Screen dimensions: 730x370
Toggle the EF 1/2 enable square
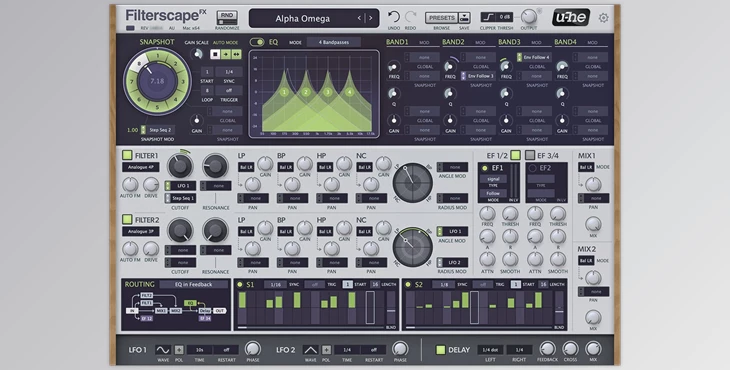515,155
